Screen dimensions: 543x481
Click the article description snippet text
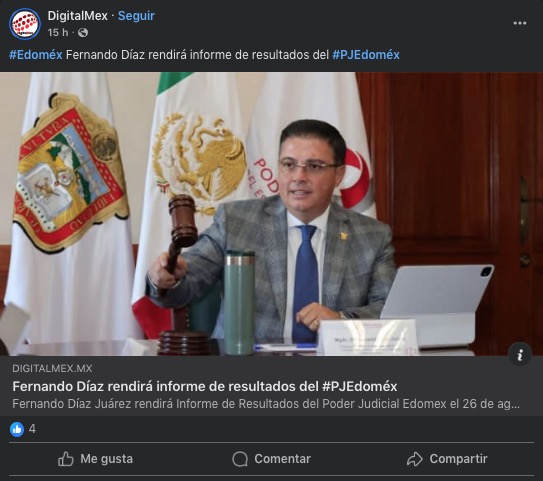[x=266, y=404]
